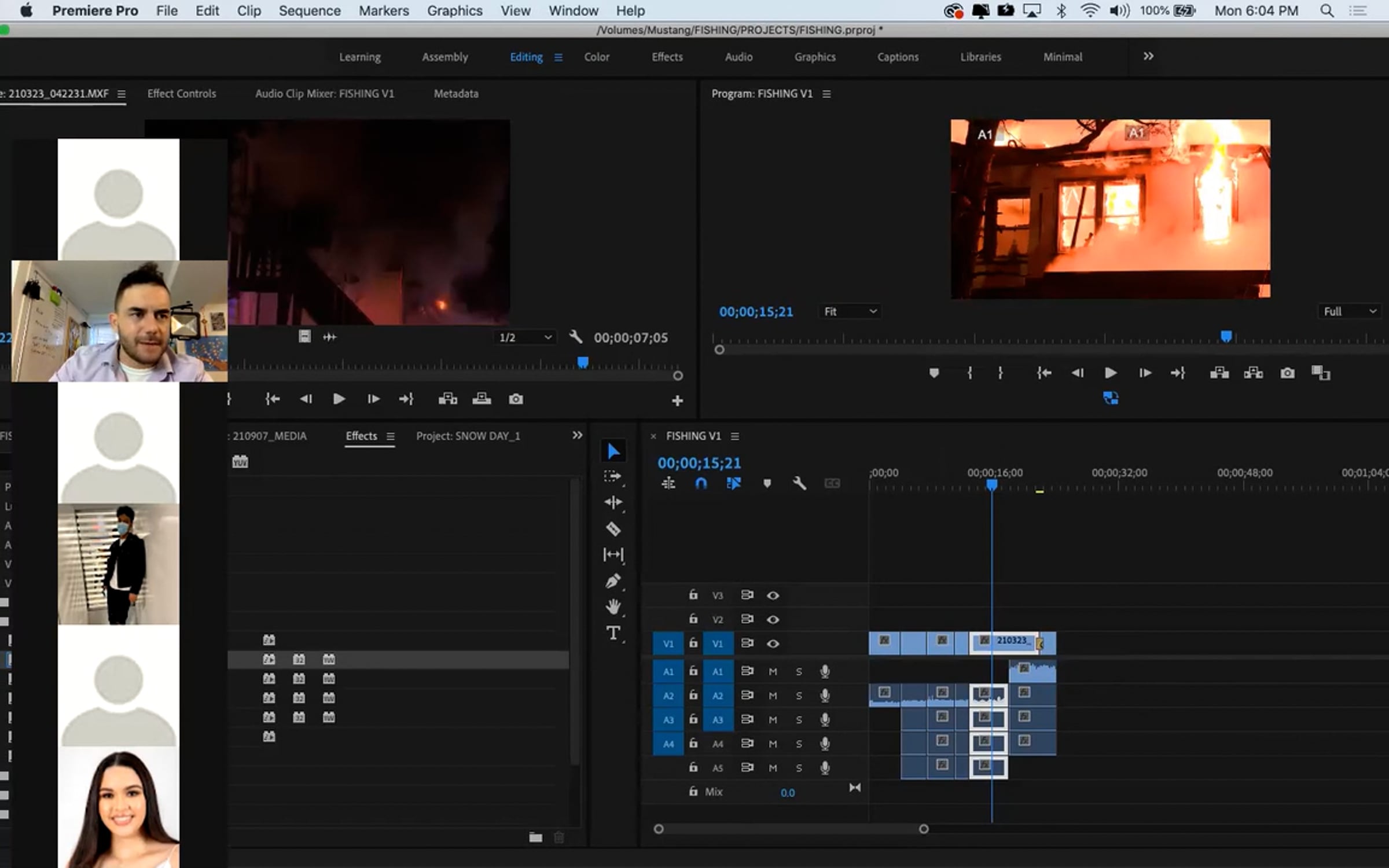This screenshot has width=1389, height=868.
Task: Select the Pen tool
Action: 613,580
